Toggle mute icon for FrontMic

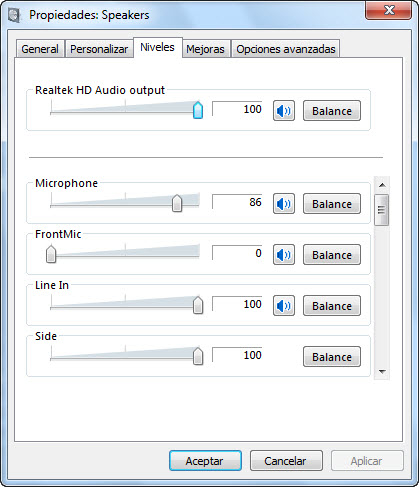click(x=284, y=255)
